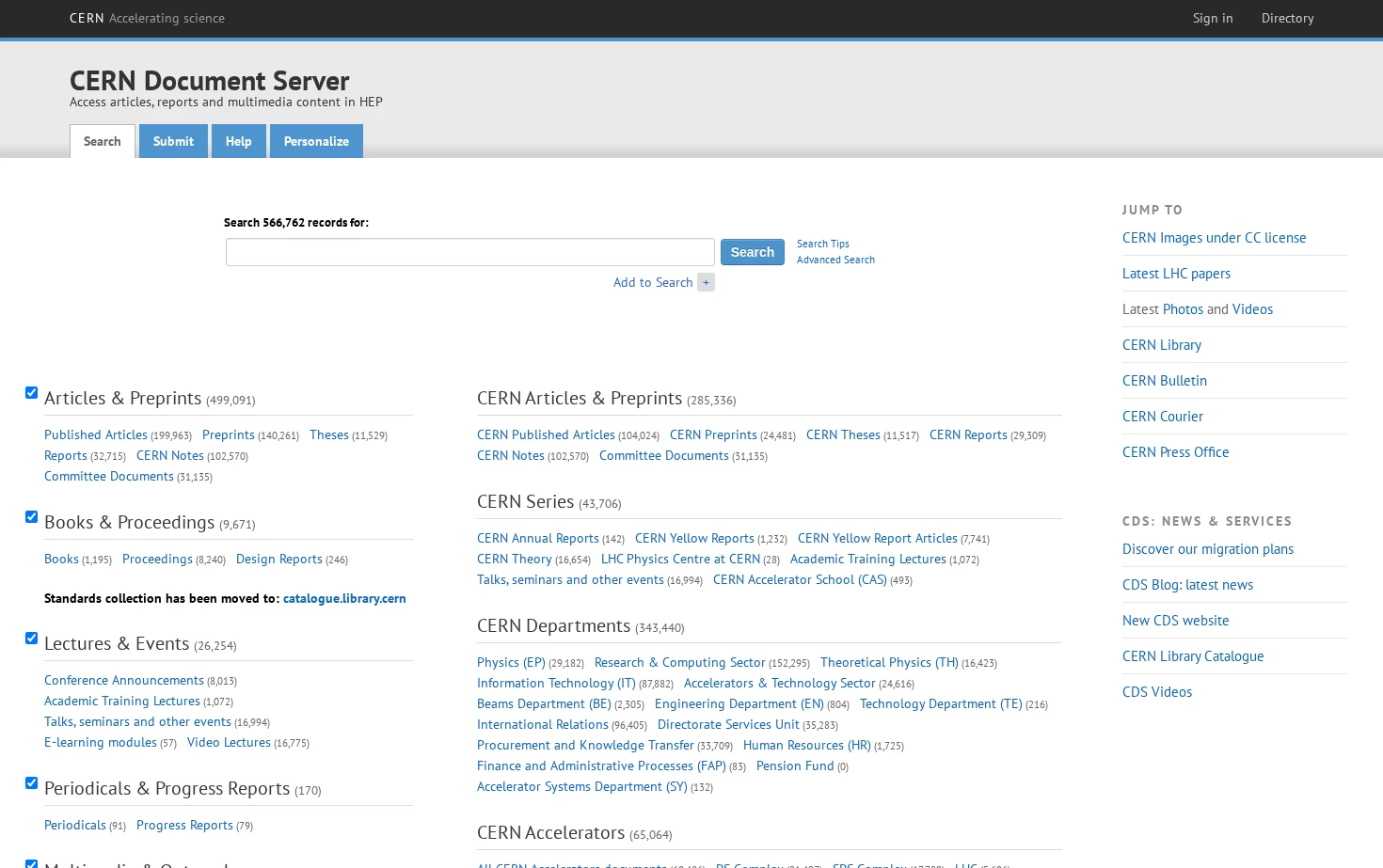Open the CERN Published Articles collection
Screen dimensions: 1383x868
546,434
